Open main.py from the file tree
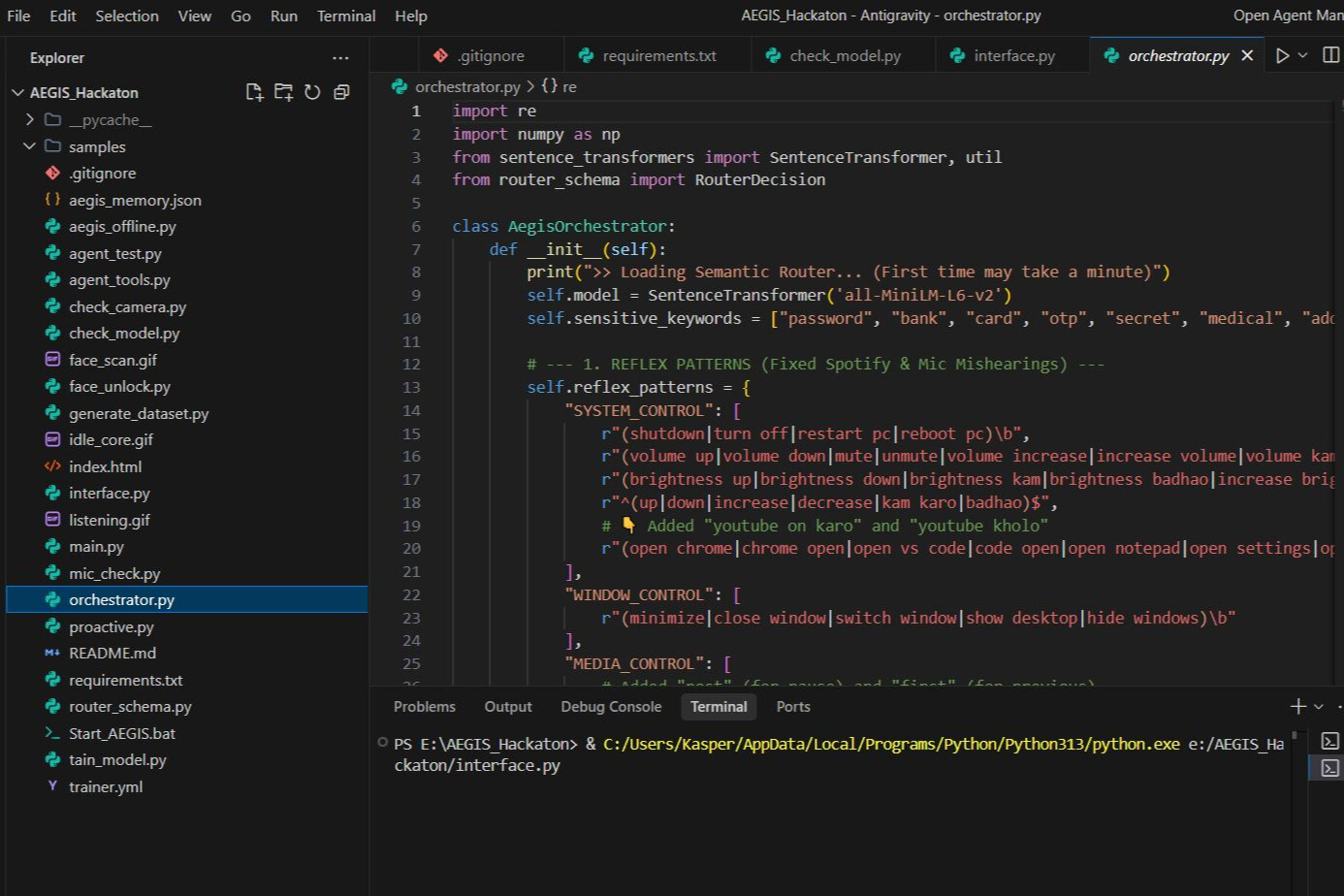This screenshot has width=1344, height=896. tap(96, 547)
